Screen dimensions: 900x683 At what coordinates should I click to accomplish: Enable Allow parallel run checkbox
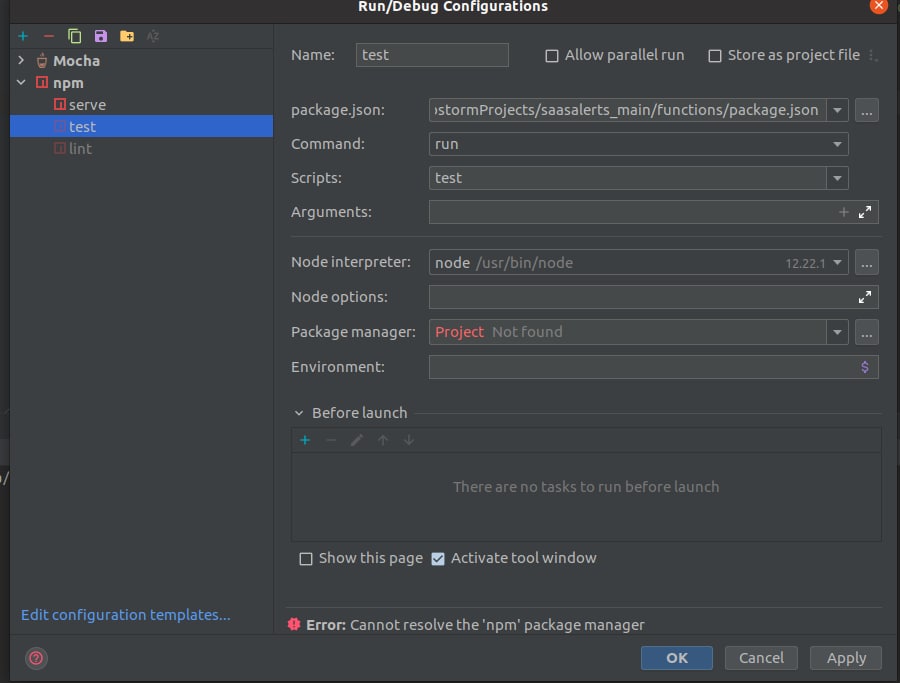click(552, 56)
